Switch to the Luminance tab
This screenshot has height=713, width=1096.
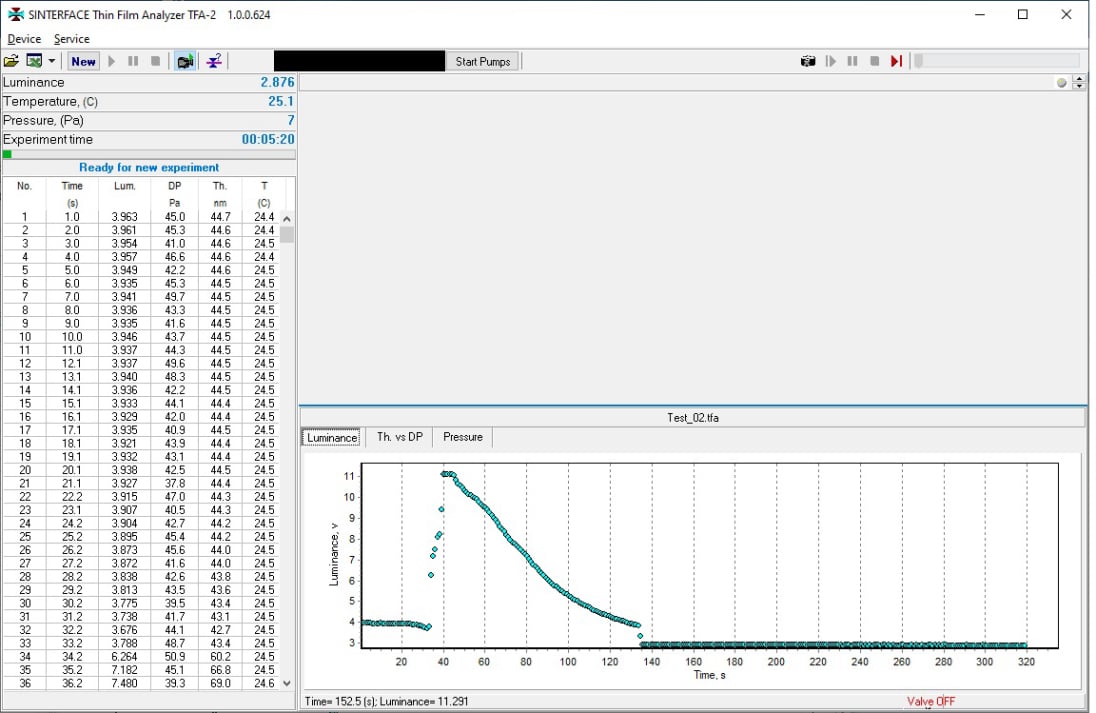[x=332, y=438]
